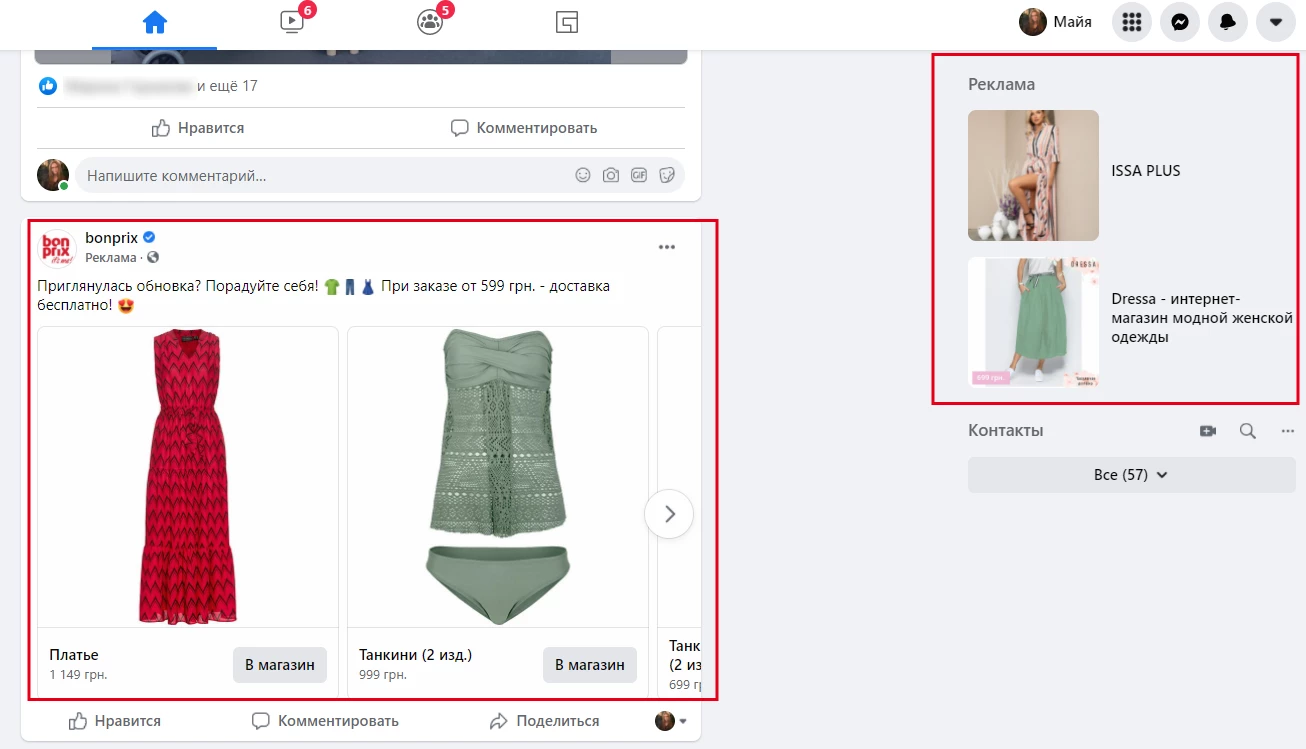Image resolution: width=1306 pixels, height=749 pixels.
Task: Open the Groups tab icon
Action: [430, 22]
